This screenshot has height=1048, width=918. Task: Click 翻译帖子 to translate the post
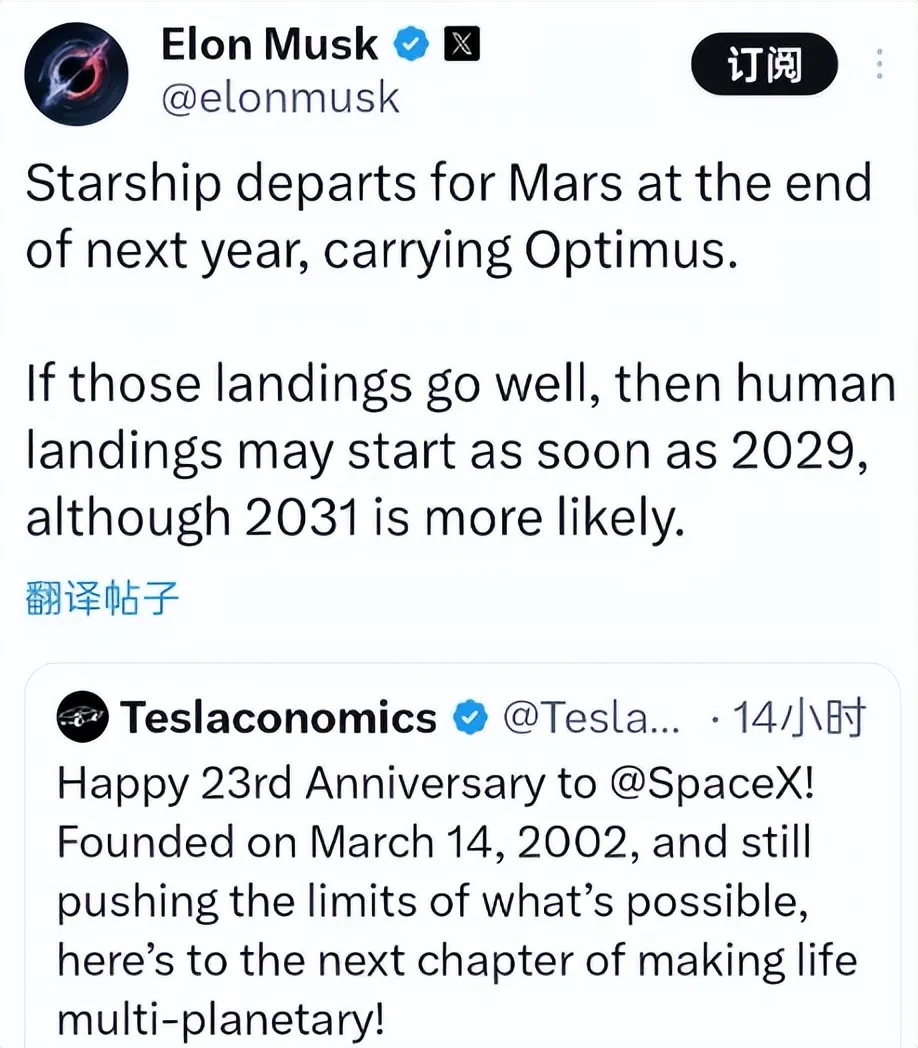pyautogui.click(x=102, y=597)
